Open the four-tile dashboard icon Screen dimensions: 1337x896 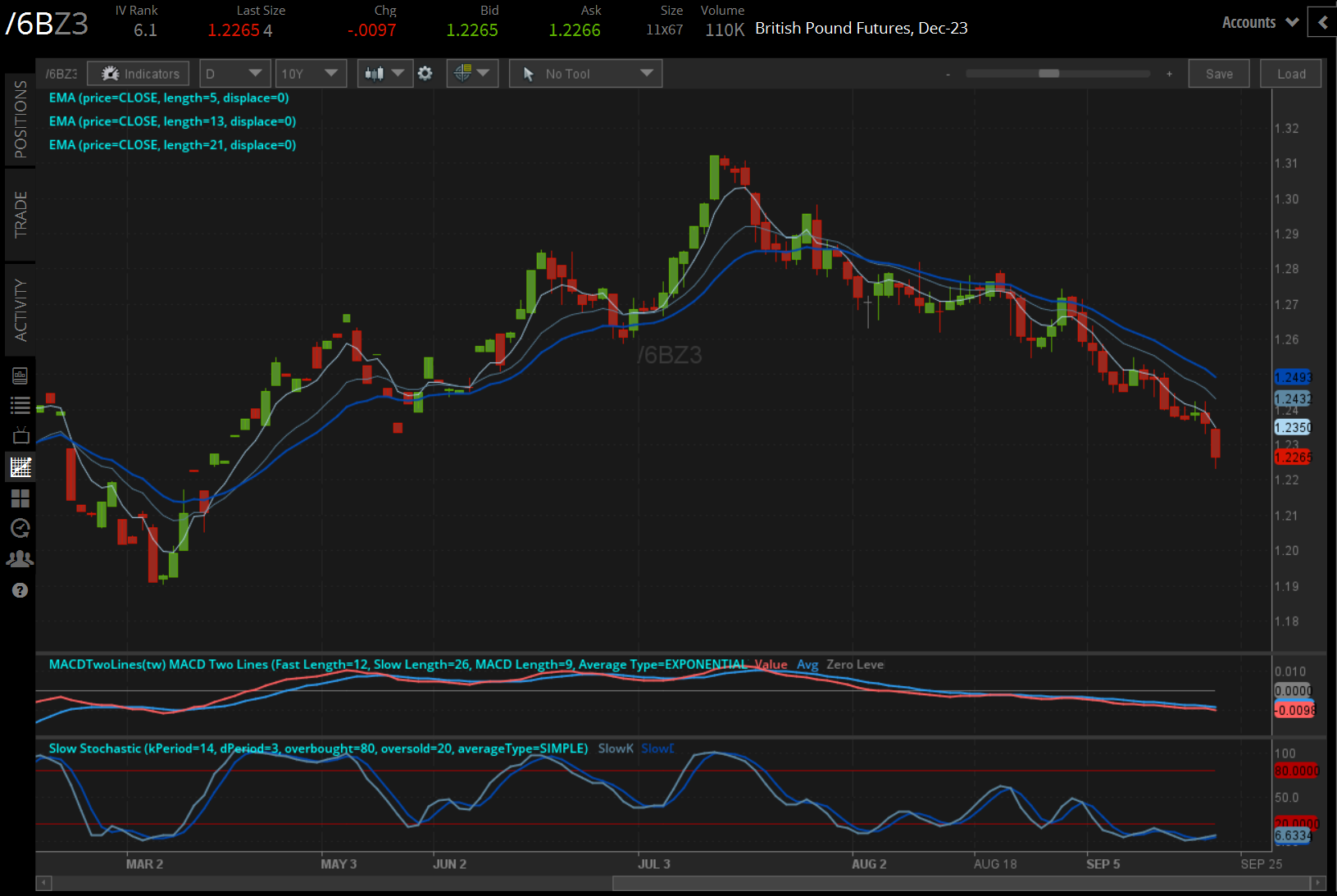pos(20,498)
